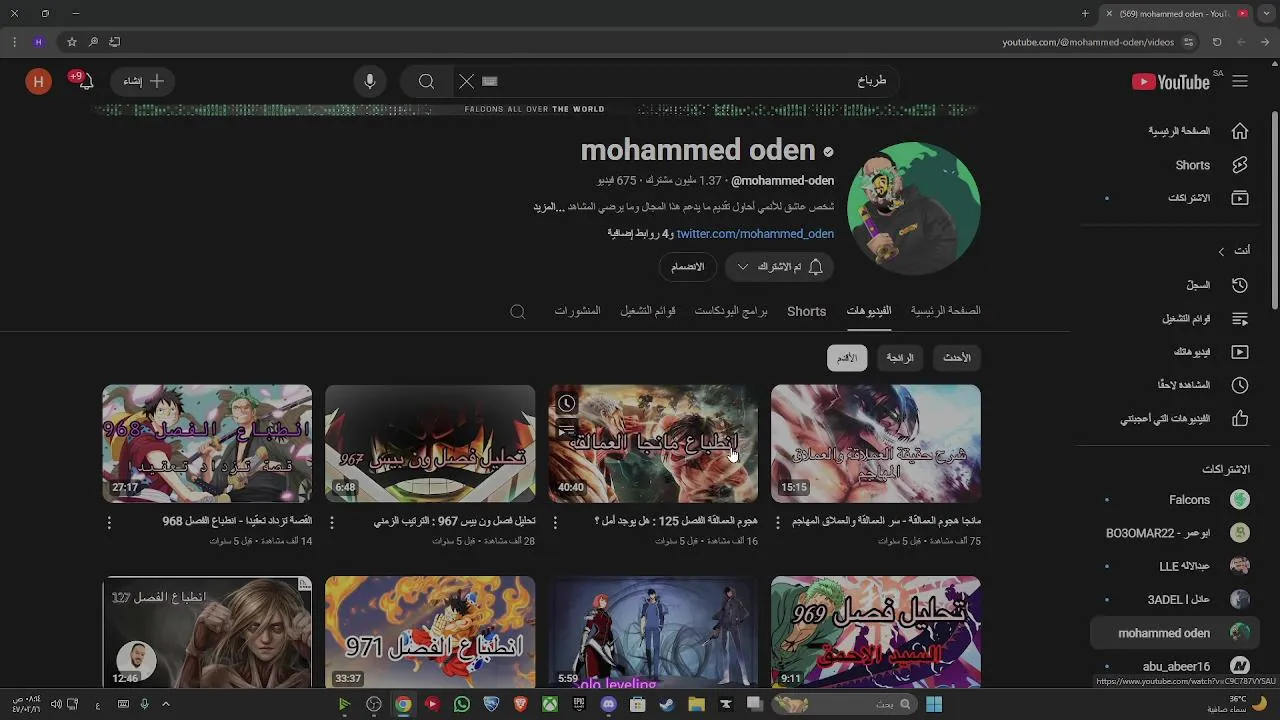This screenshot has height=720, width=1280.
Task: Click the magnifier search button
Action: pos(427,82)
